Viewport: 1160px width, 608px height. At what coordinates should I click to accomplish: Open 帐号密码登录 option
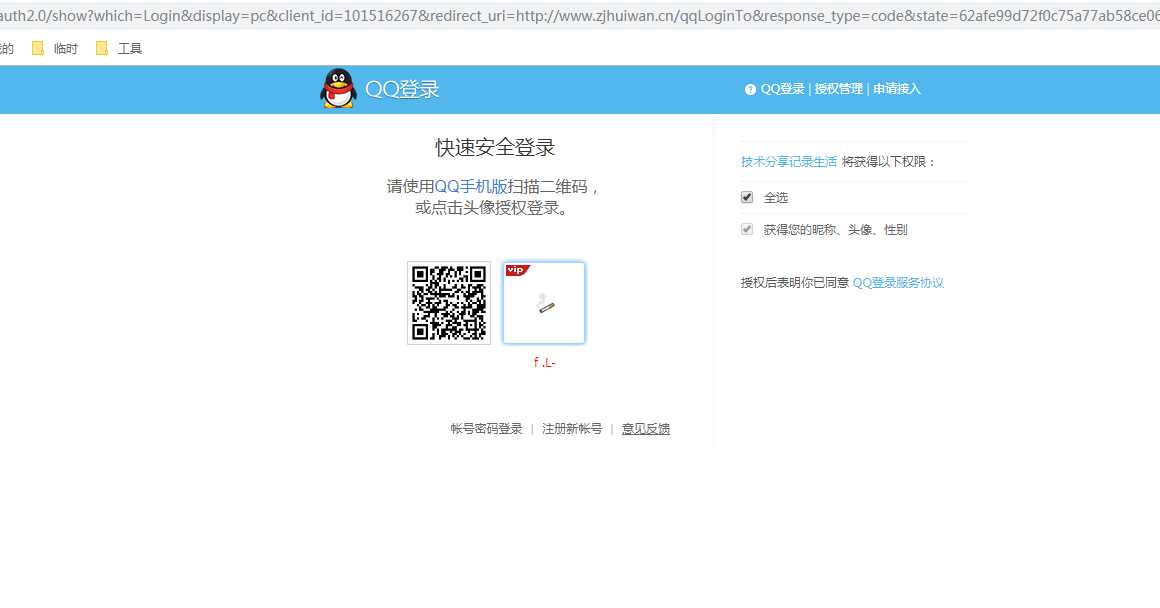click(487, 429)
